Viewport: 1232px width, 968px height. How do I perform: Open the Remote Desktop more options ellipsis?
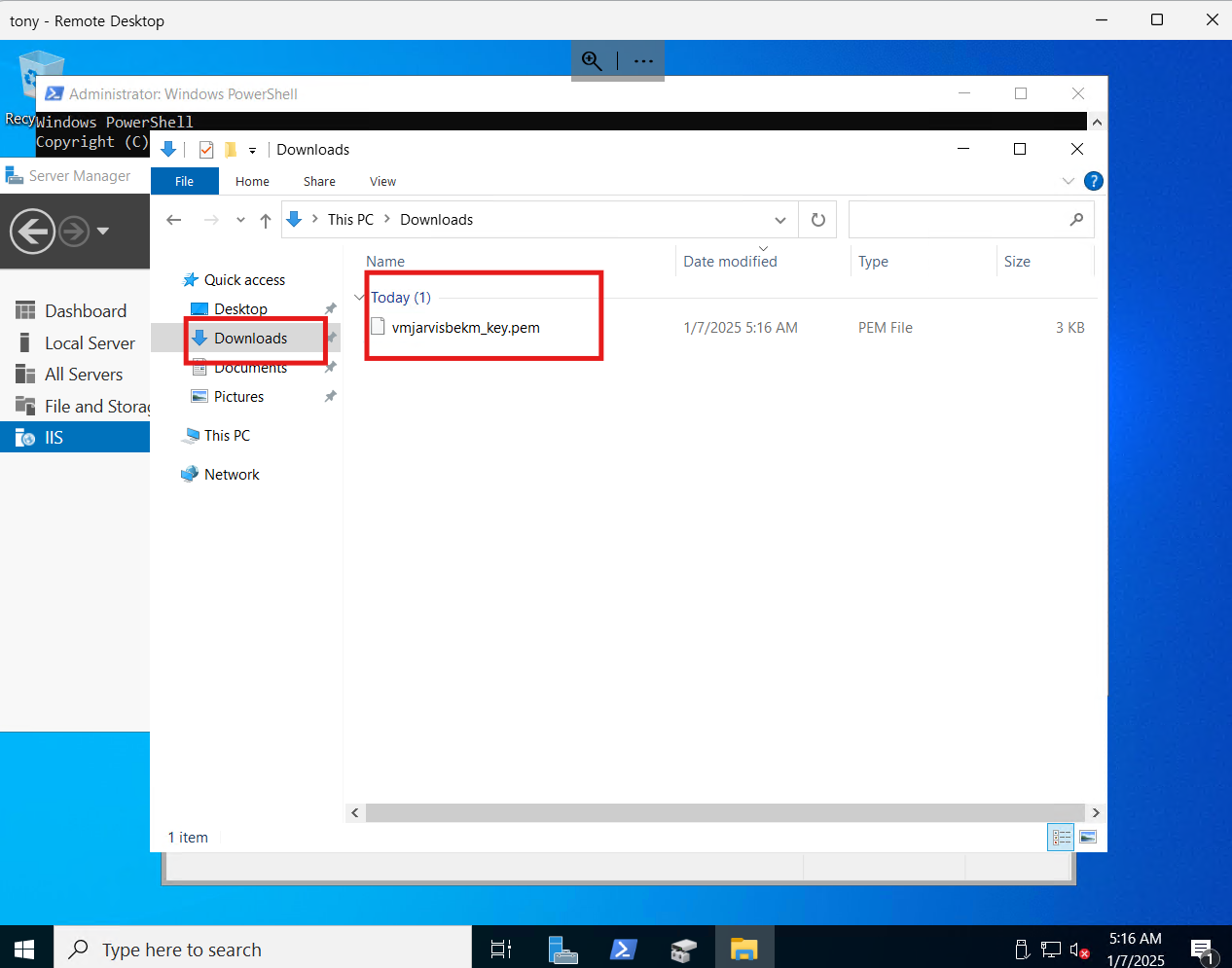tap(643, 60)
